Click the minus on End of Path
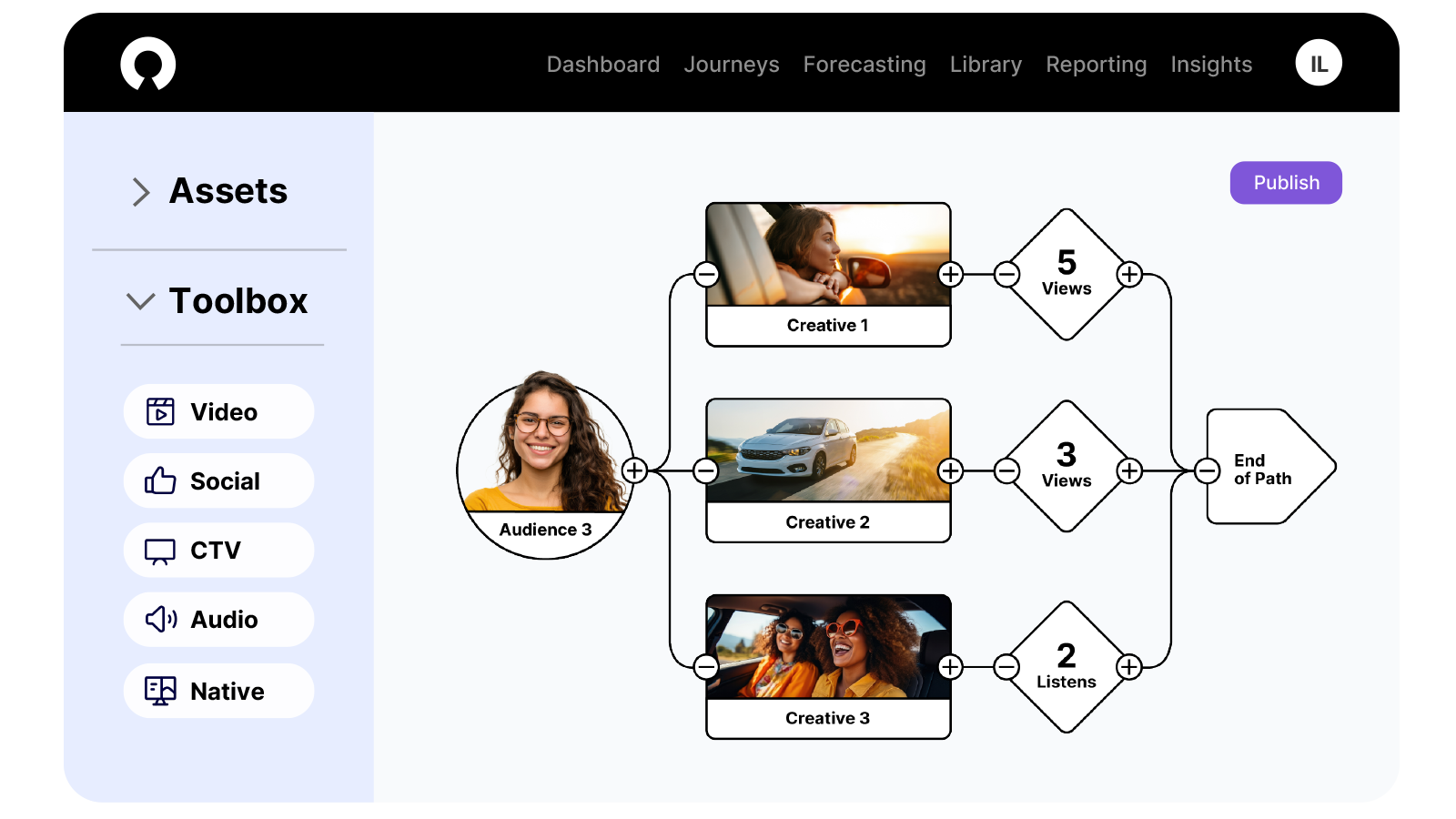This screenshot has height=819, width=1456. click(x=1207, y=470)
